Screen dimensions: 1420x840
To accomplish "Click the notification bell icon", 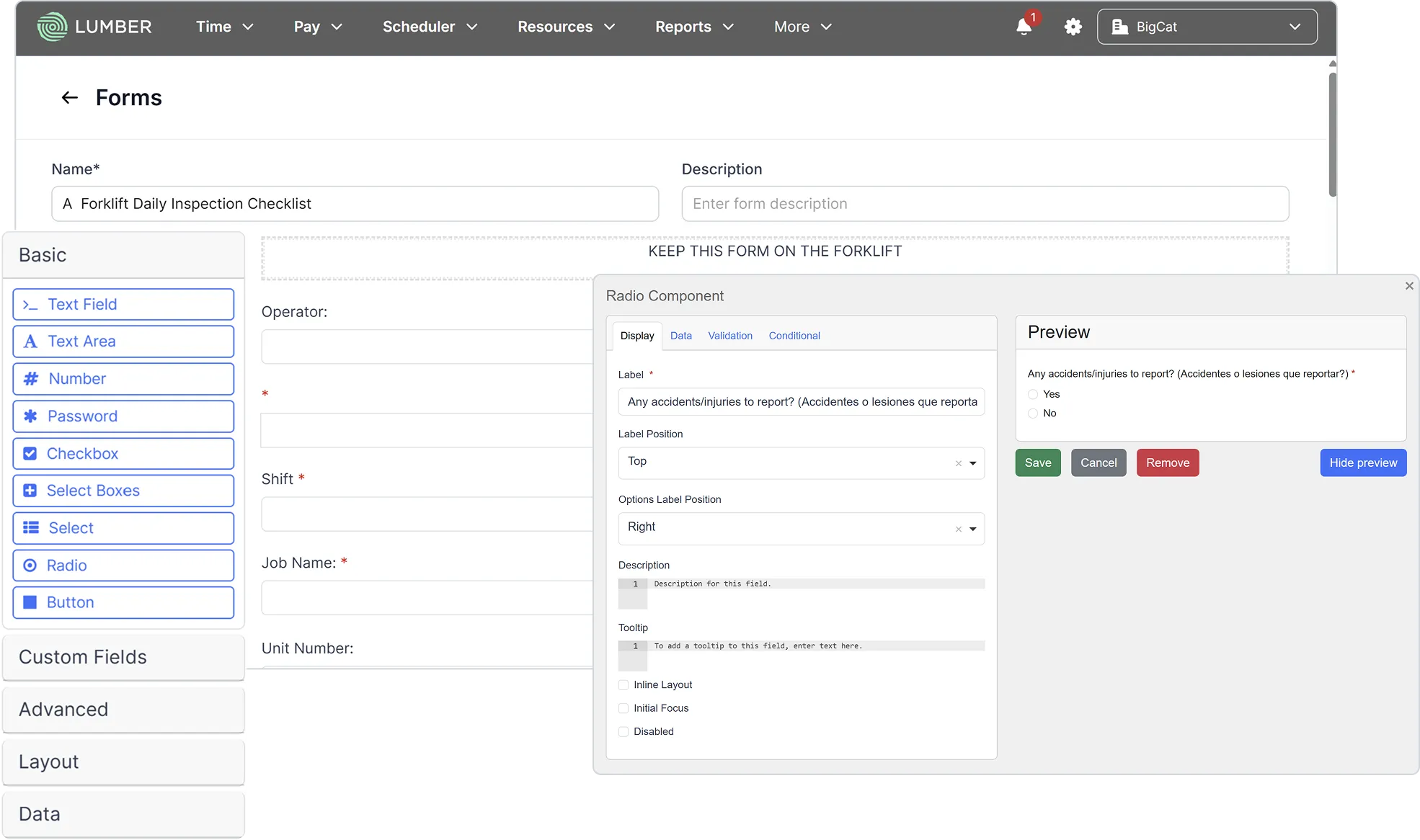I will 1024,27.
